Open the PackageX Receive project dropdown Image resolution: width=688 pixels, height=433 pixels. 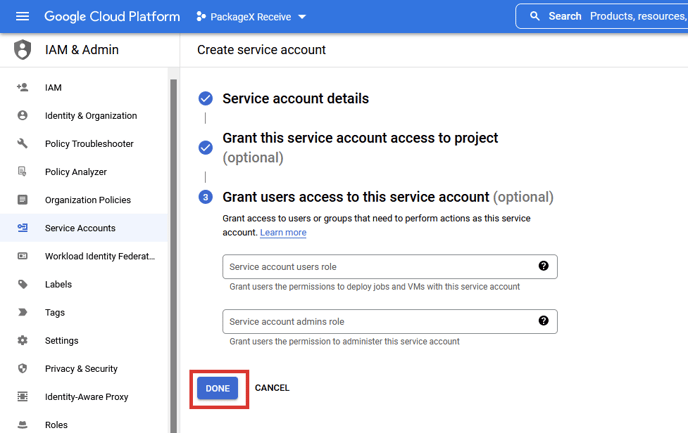[x=252, y=17]
